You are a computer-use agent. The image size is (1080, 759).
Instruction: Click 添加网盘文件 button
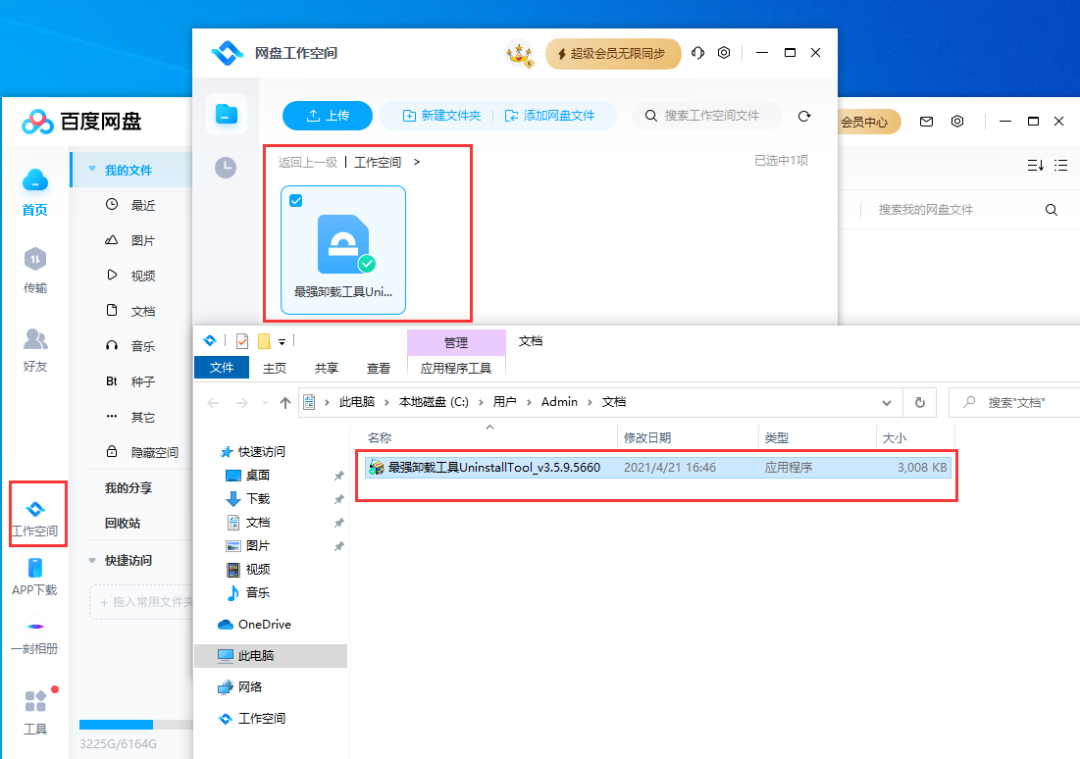550,116
